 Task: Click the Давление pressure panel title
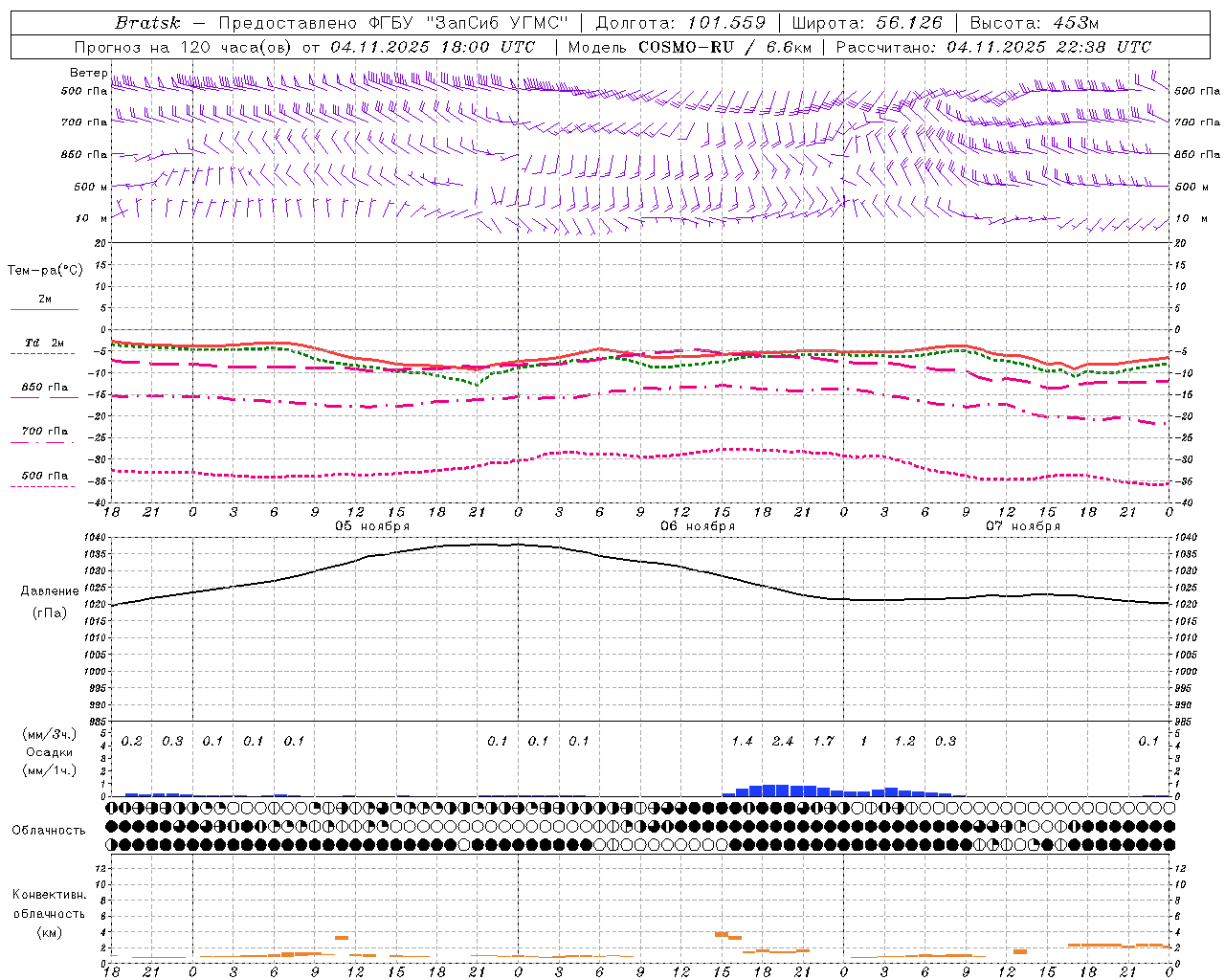click(x=50, y=591)
